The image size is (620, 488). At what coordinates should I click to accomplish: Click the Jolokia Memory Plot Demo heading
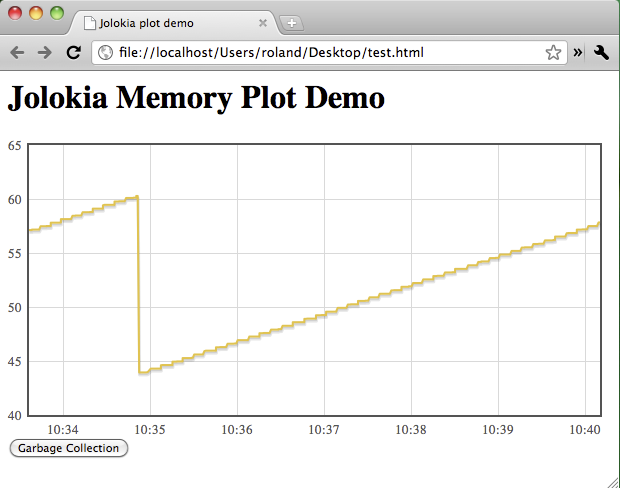[x=196, y=98]
